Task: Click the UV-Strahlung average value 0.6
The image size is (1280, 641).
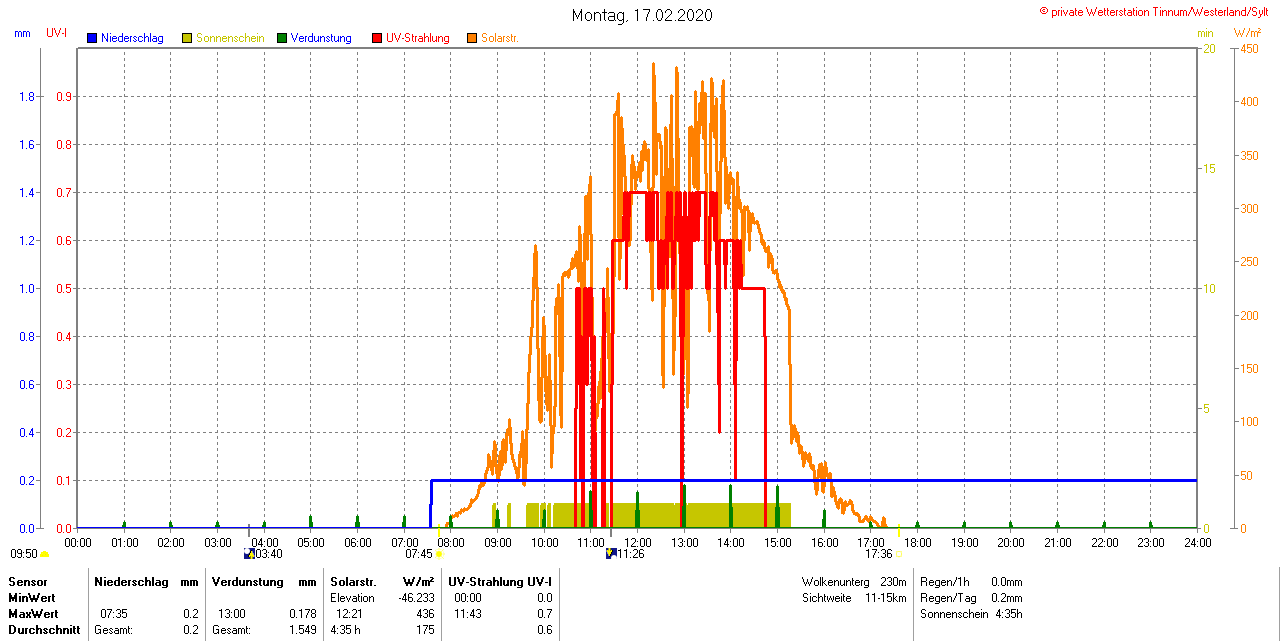Action: [544, 630]
